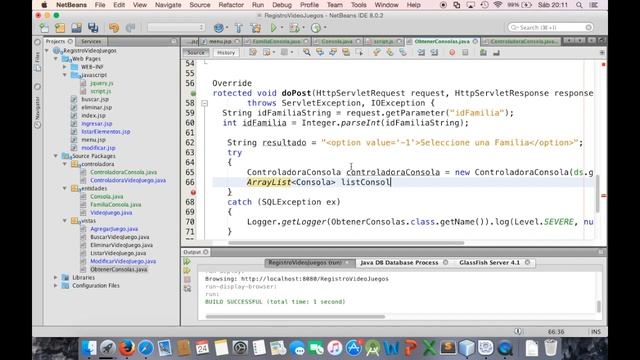The height and width of the screenshot is (360, 640).
Task: Open the Run Project dropdown arrow
Action: [282, 28]
